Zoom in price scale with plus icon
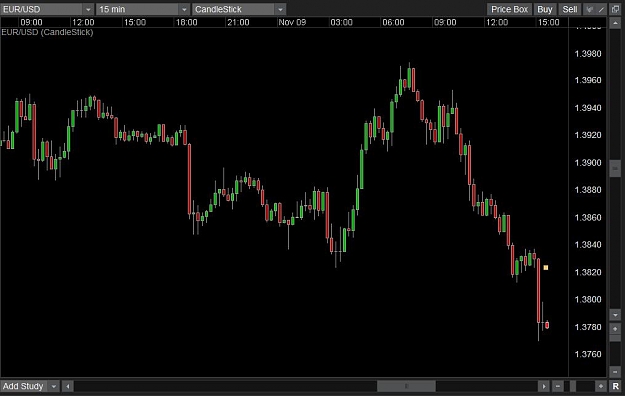The image size is (625, 396). point(615,329)
